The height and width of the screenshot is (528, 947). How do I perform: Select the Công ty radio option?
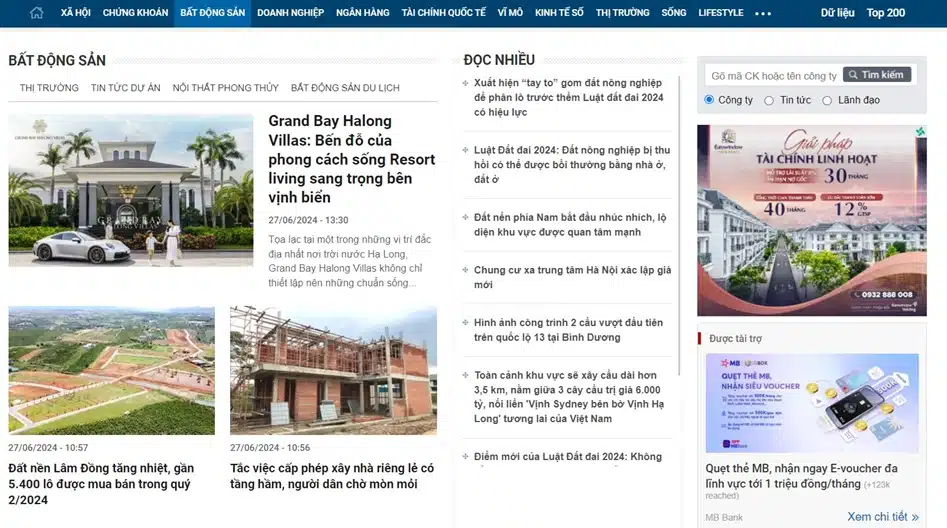[x=709, y=100]
